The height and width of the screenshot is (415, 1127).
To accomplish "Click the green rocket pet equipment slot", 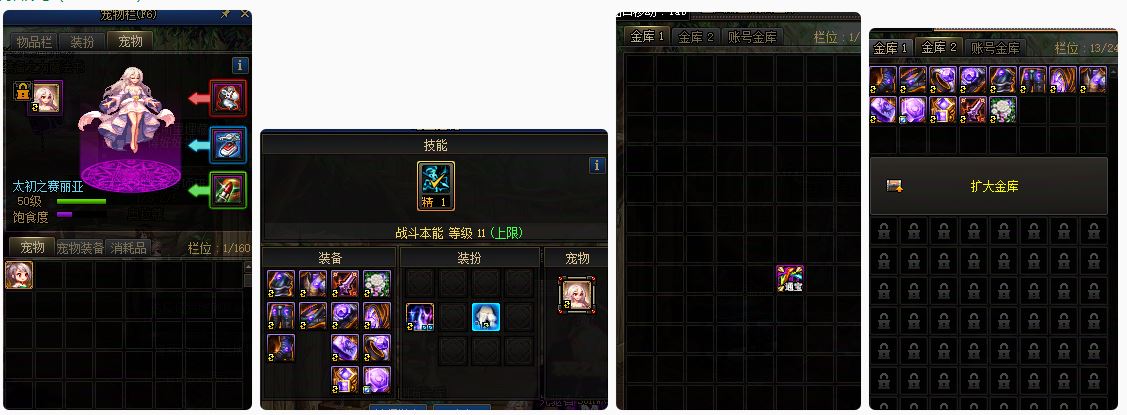I will [x=228, y=190].
